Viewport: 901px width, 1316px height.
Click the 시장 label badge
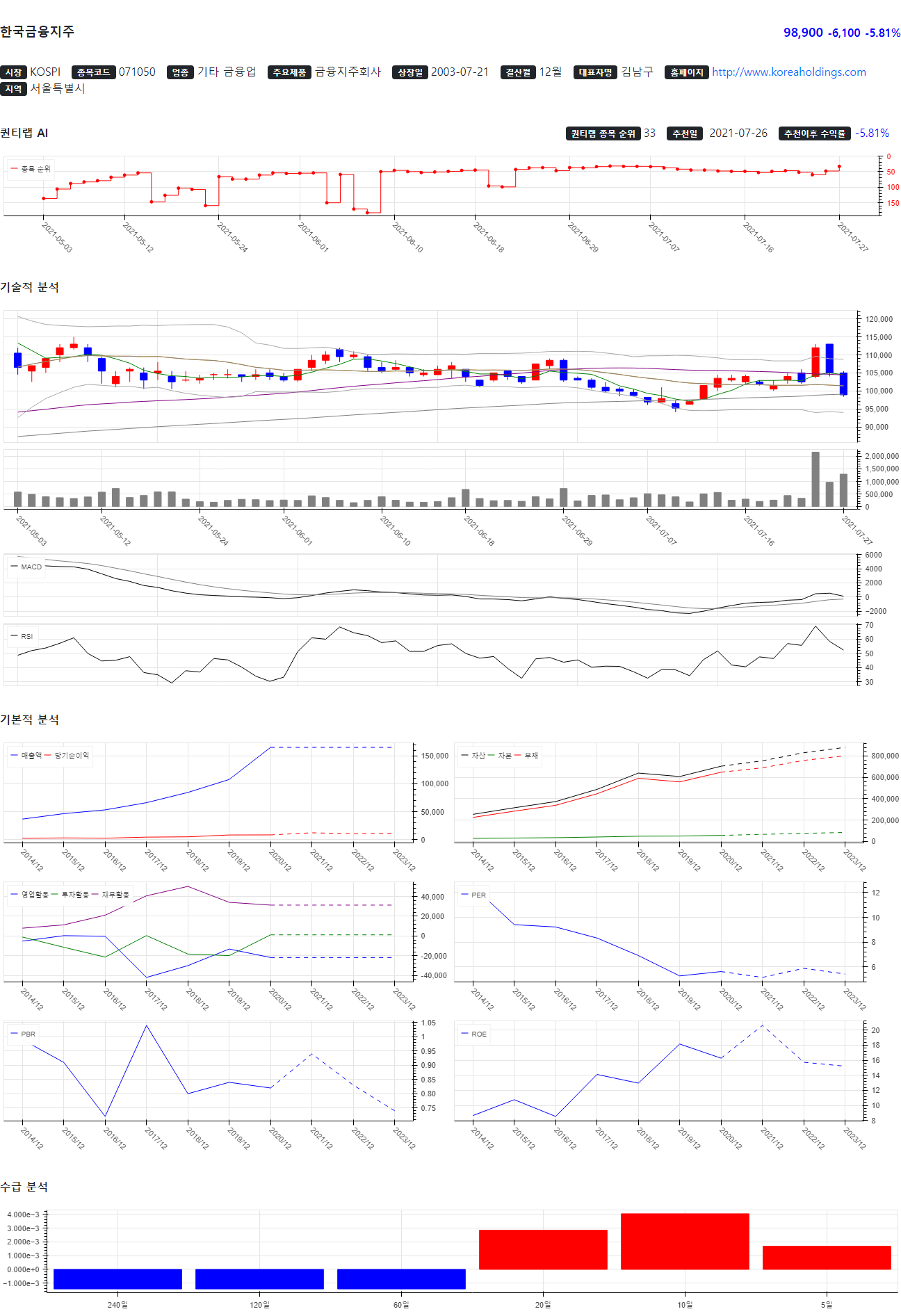tap(13, 72)
